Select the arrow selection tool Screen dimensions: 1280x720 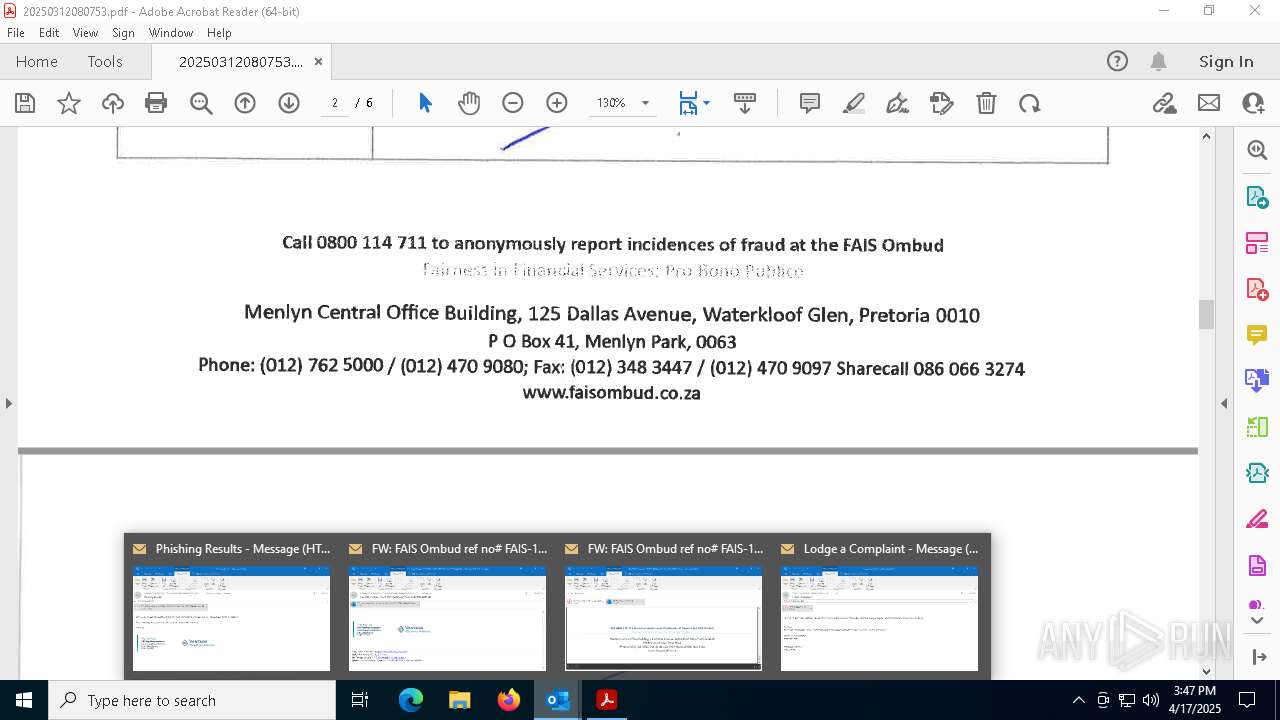tap(425, 103)
